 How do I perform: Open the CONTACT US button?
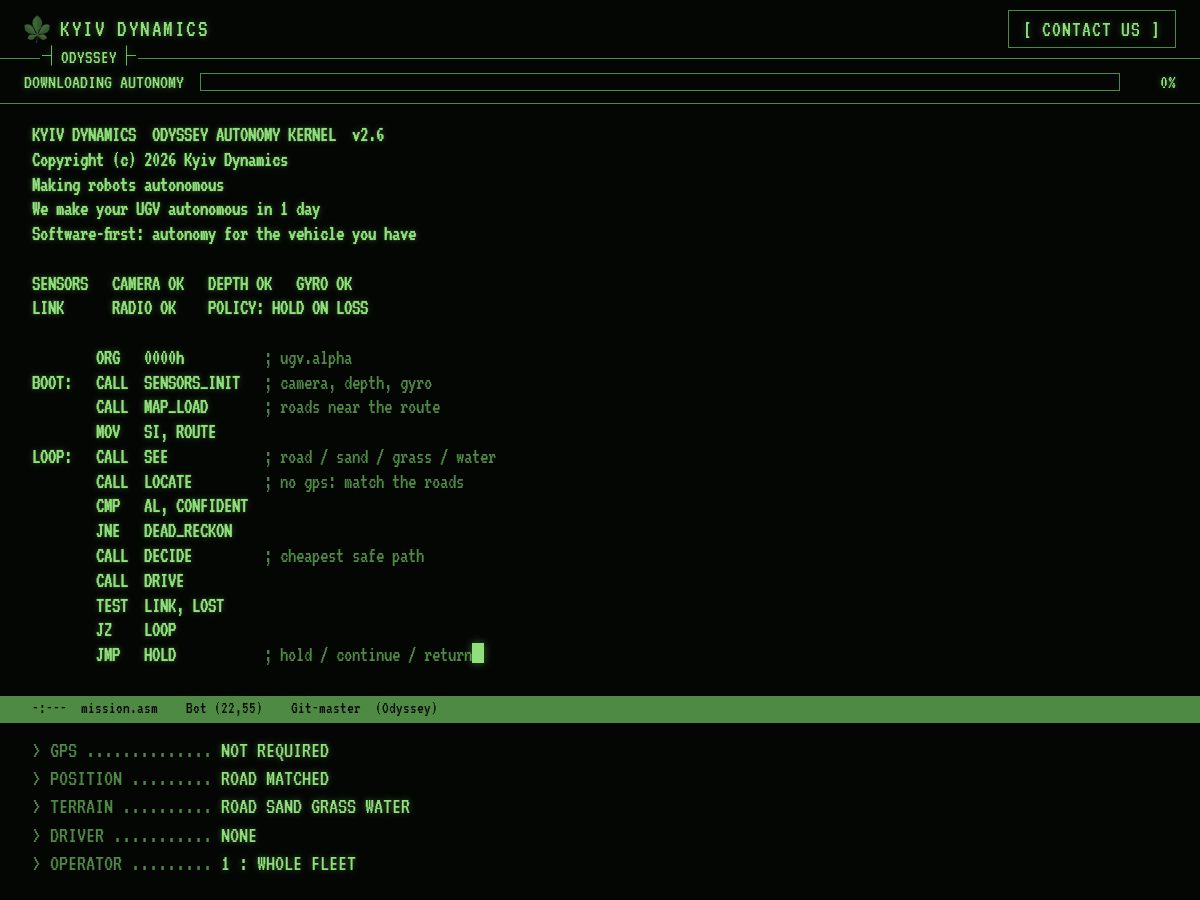pyautogui.click(x=1092, y=29)
